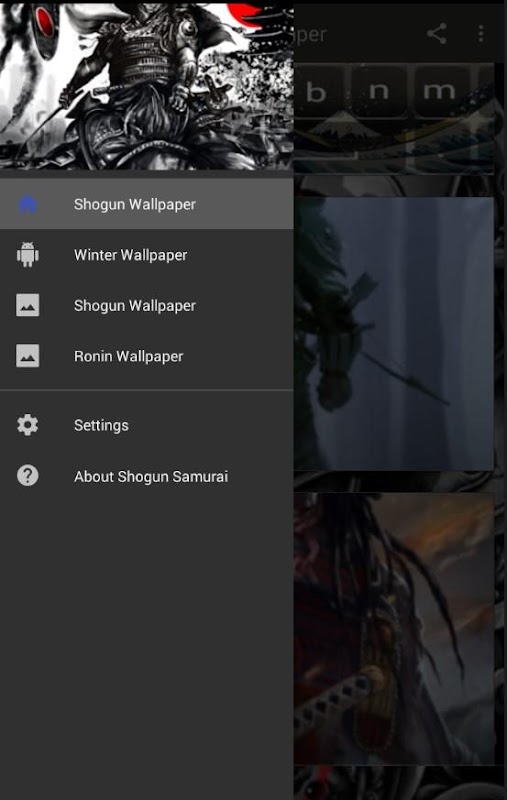507x800 pixels.
Task: Open the Ronin Wallpaper menu item
Action: [146, 356]
